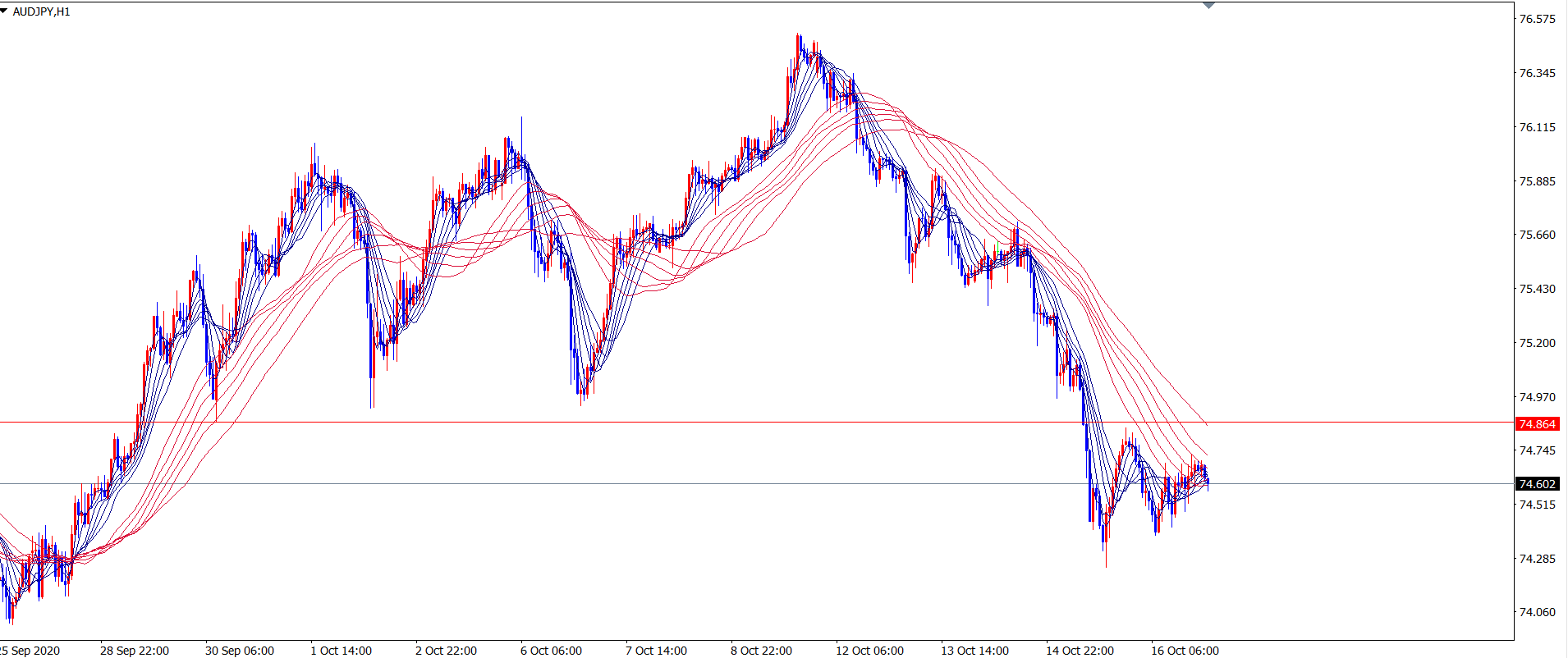Click the 25 Sep 2020 date label
This screenshot has width=1568, height=658.
pyautogui.click(x=30, y=651)
